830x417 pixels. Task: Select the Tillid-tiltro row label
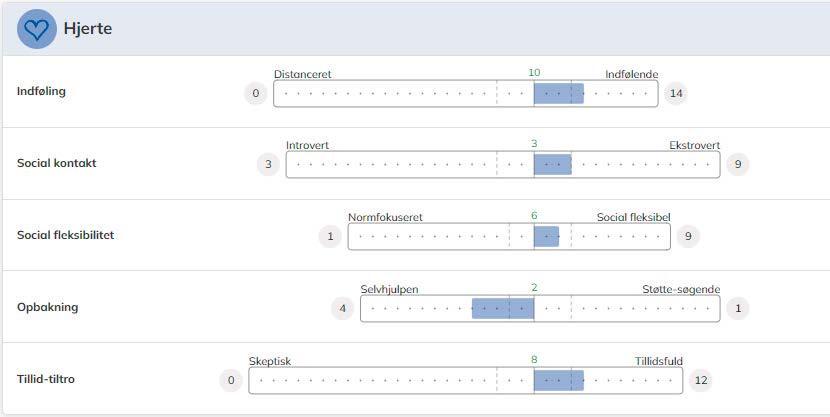click(46, 379)
